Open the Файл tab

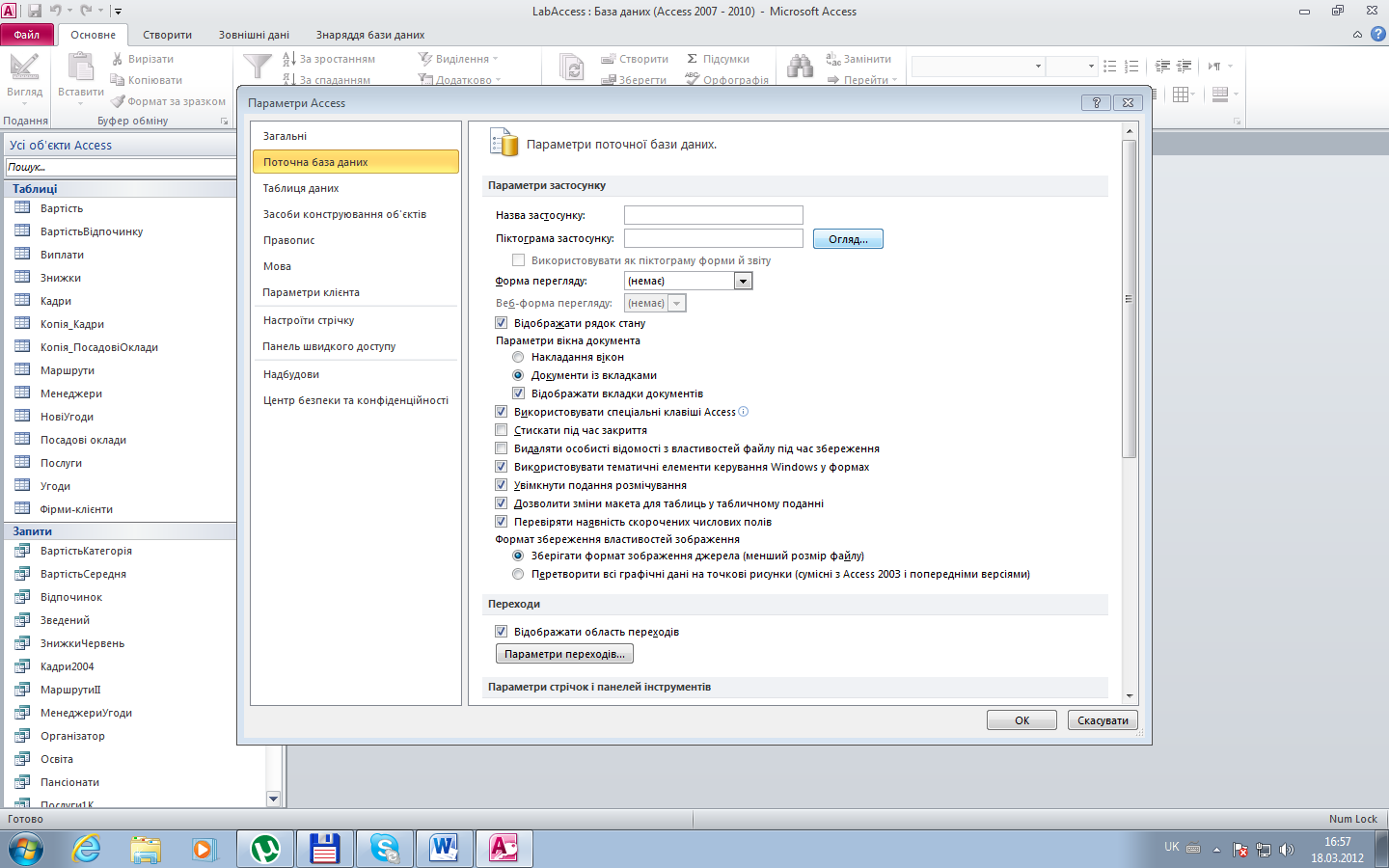(x=27, y=35)
